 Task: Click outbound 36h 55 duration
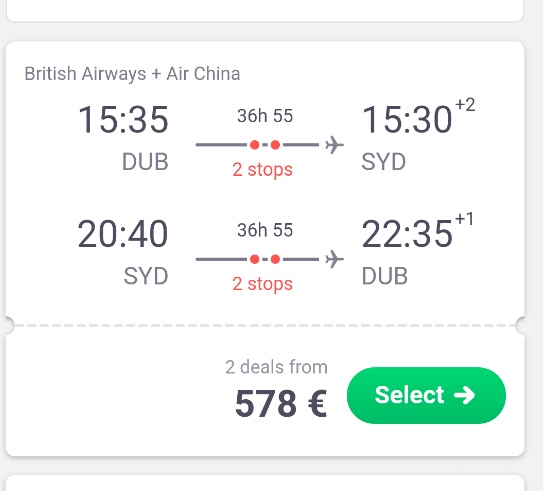click(x=265, y=116)
